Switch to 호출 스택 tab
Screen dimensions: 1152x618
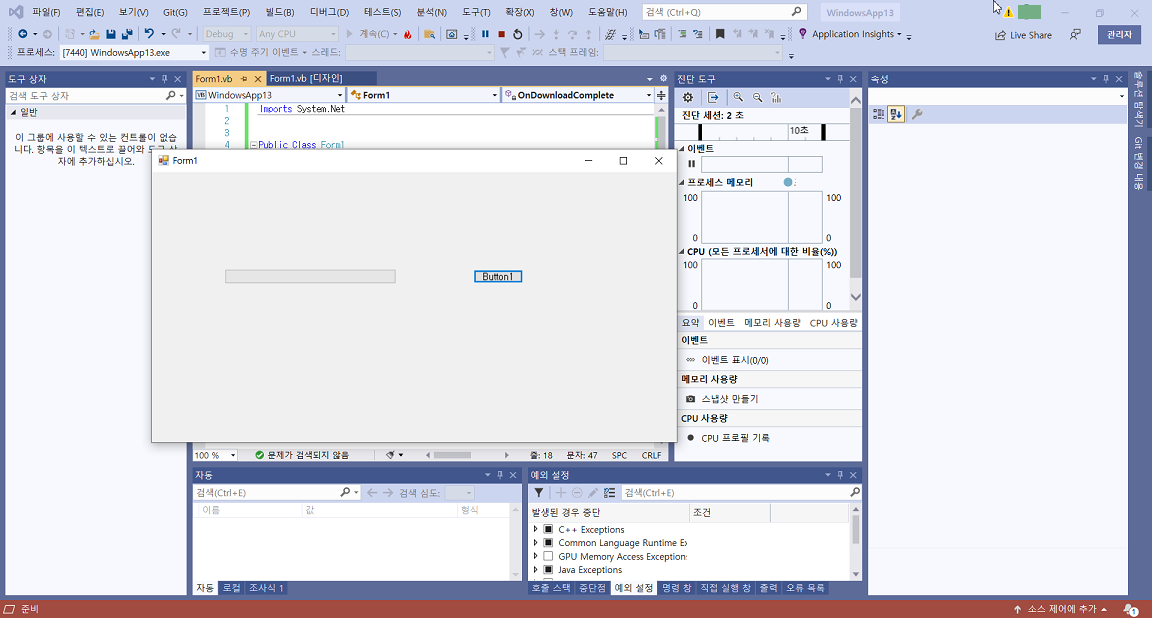coord(551,588)
